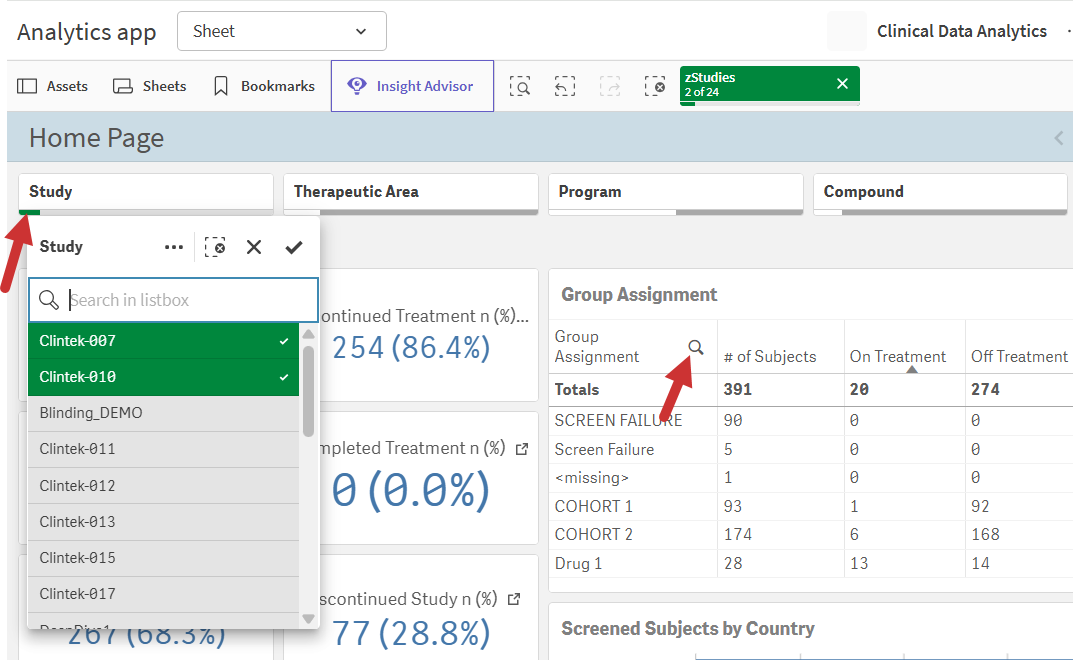The image size is (1073, 660).
Task: Open Discontinued Study KPI external link icon
Action: [x=514, y=599]
